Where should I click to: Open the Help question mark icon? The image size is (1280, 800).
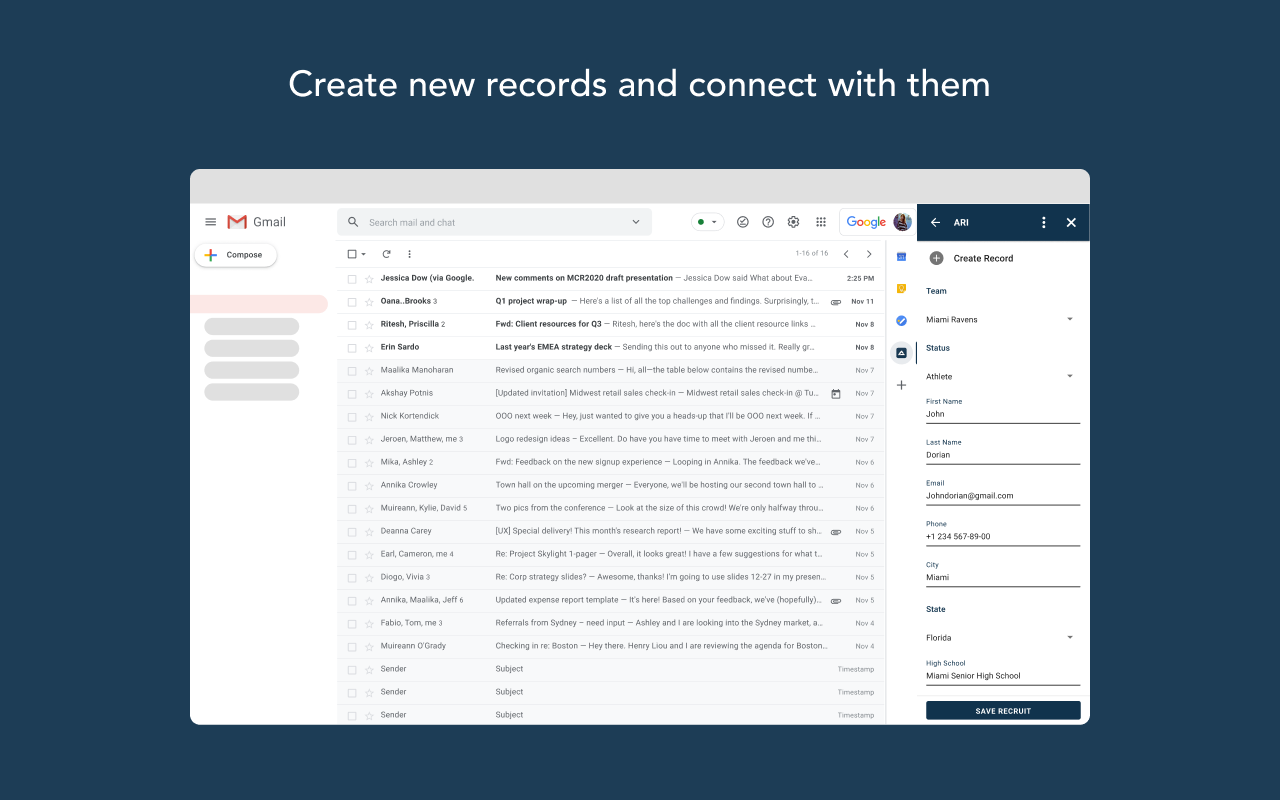pyautogui.click(x=768, y=222)
